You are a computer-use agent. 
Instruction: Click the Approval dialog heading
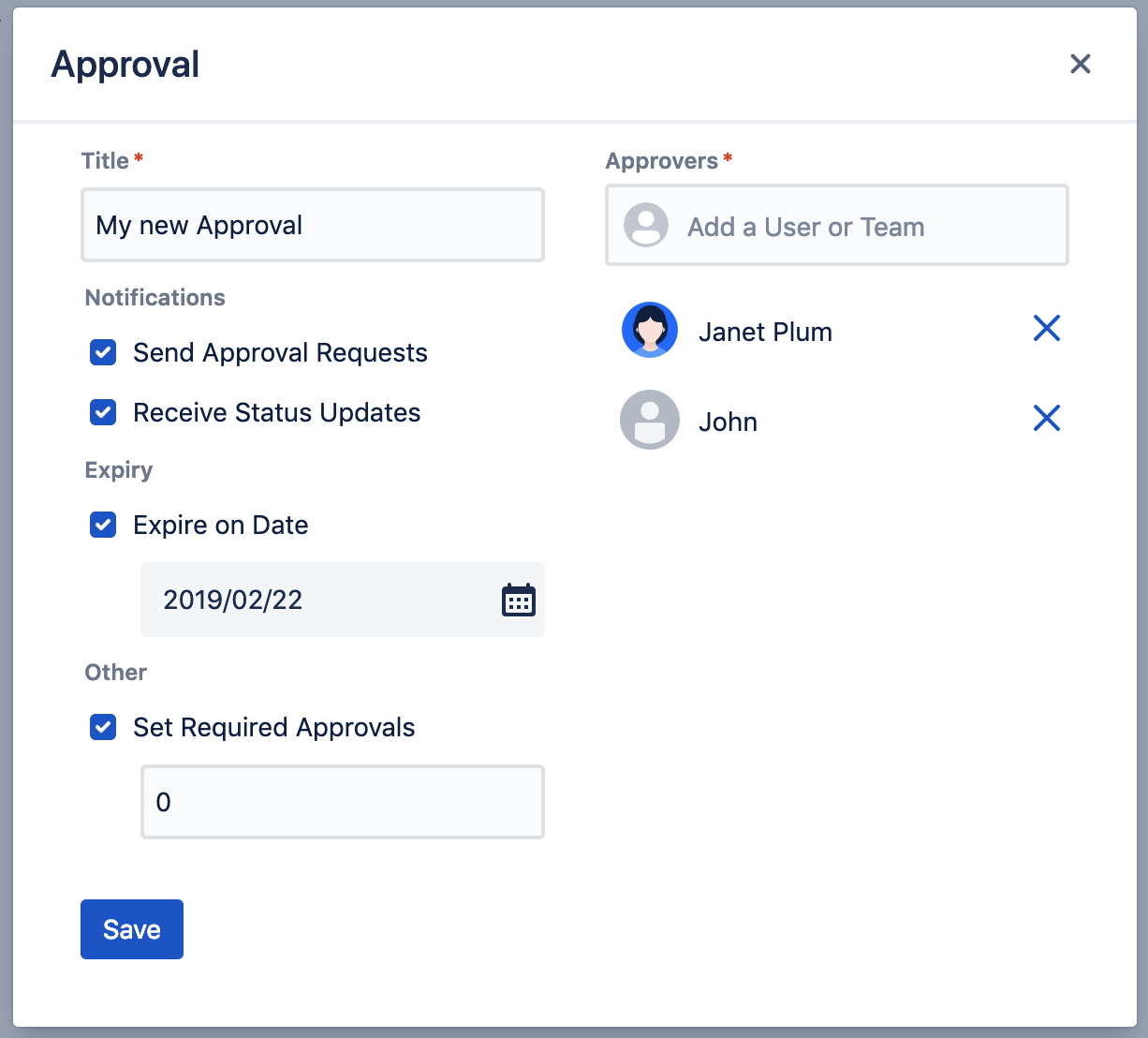pyautogui.click(x=125, y=65)
